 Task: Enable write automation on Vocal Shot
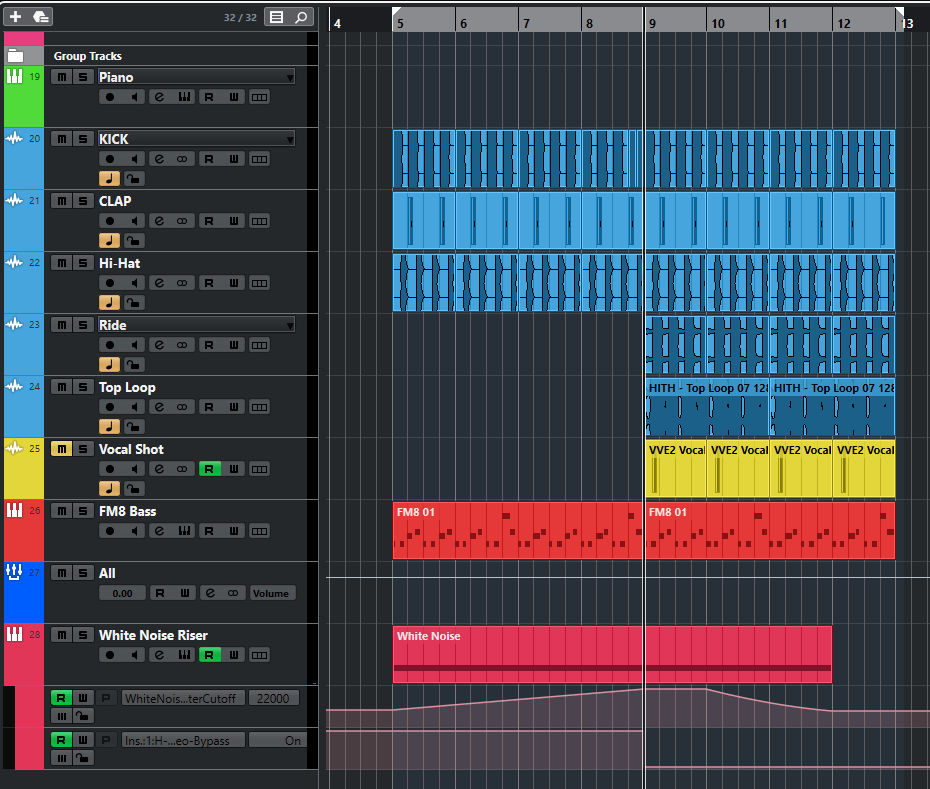tap(234, 469)
